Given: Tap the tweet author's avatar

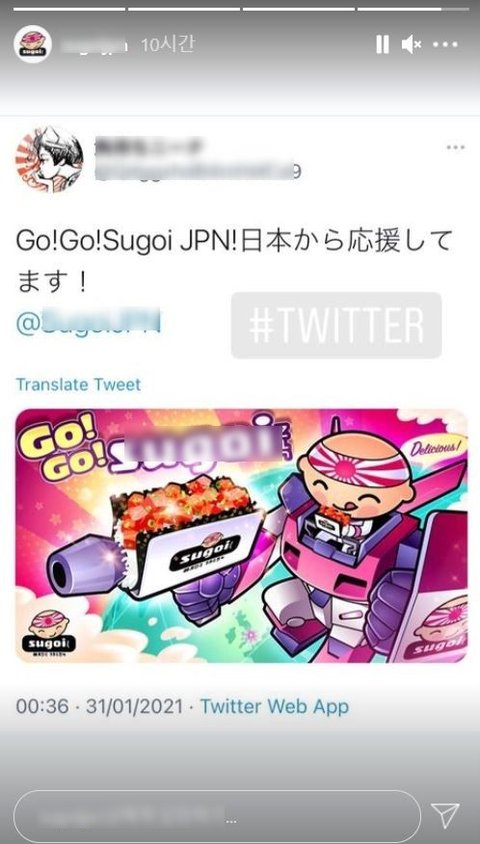Looking at the screenshot, I should [50, 160].
